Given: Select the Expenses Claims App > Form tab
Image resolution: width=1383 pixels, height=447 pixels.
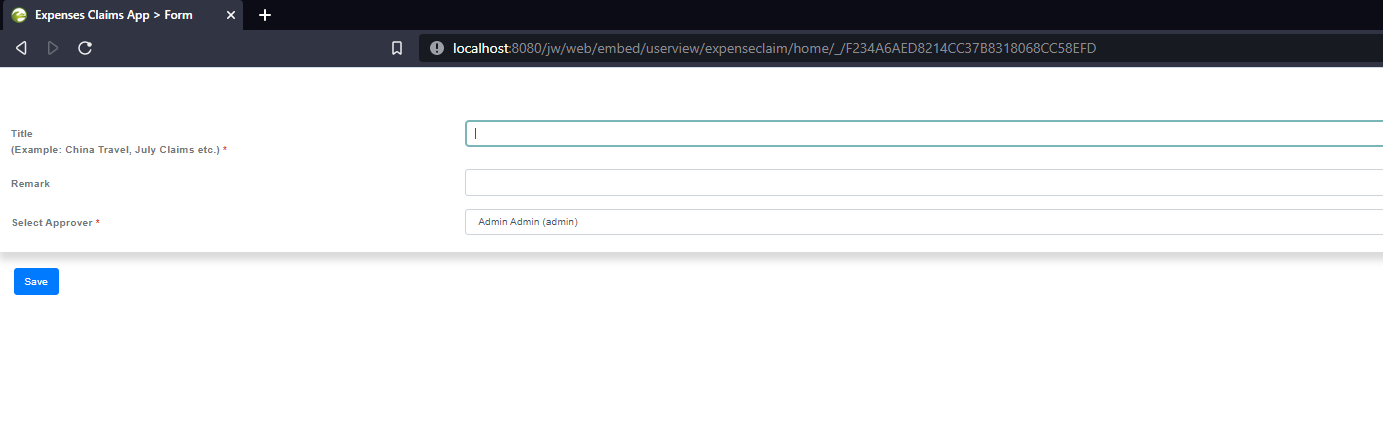Looking at the screenshot, I should 114,15.
